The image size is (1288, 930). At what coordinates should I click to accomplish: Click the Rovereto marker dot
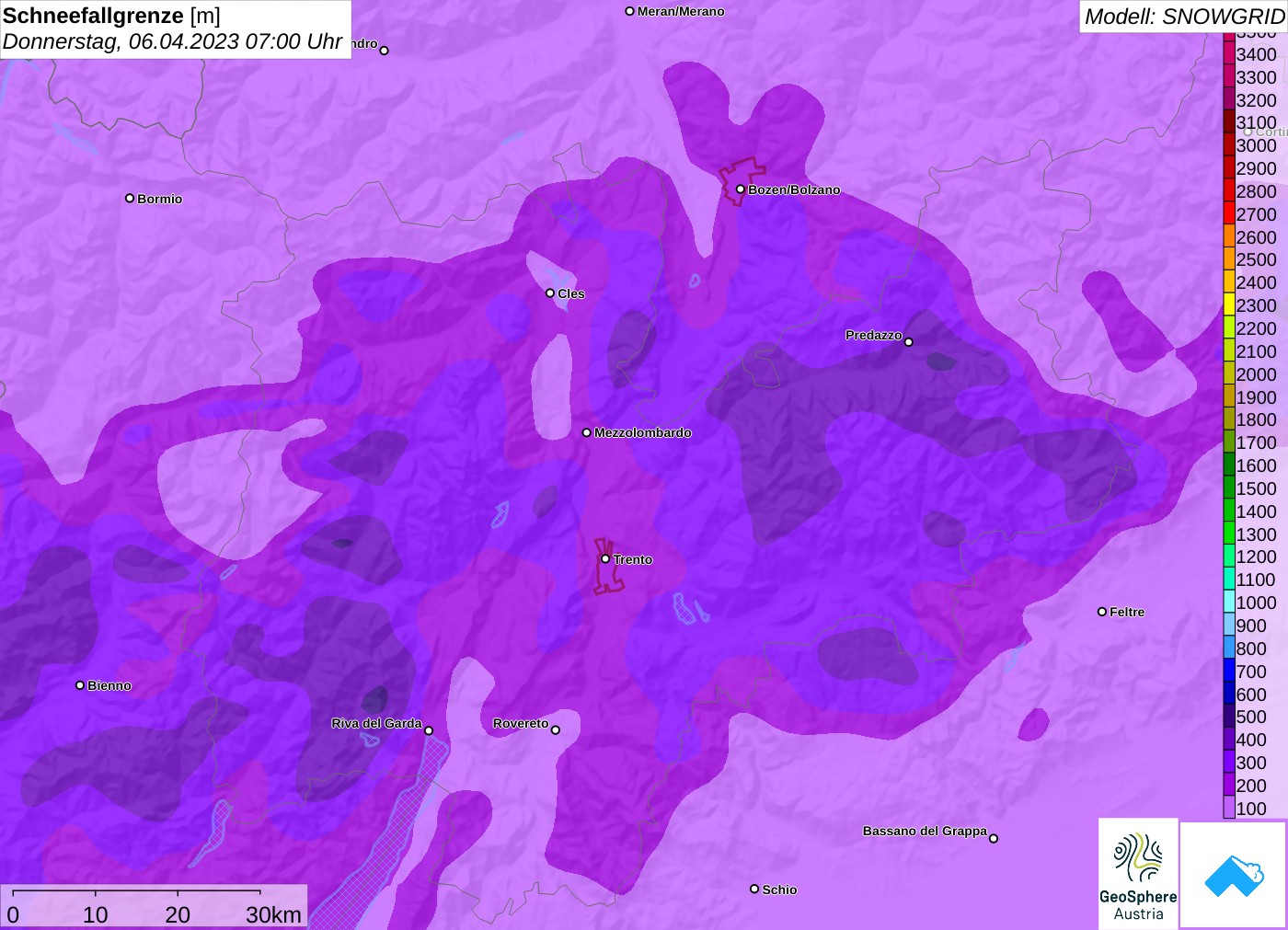click(x=556, y=729)
